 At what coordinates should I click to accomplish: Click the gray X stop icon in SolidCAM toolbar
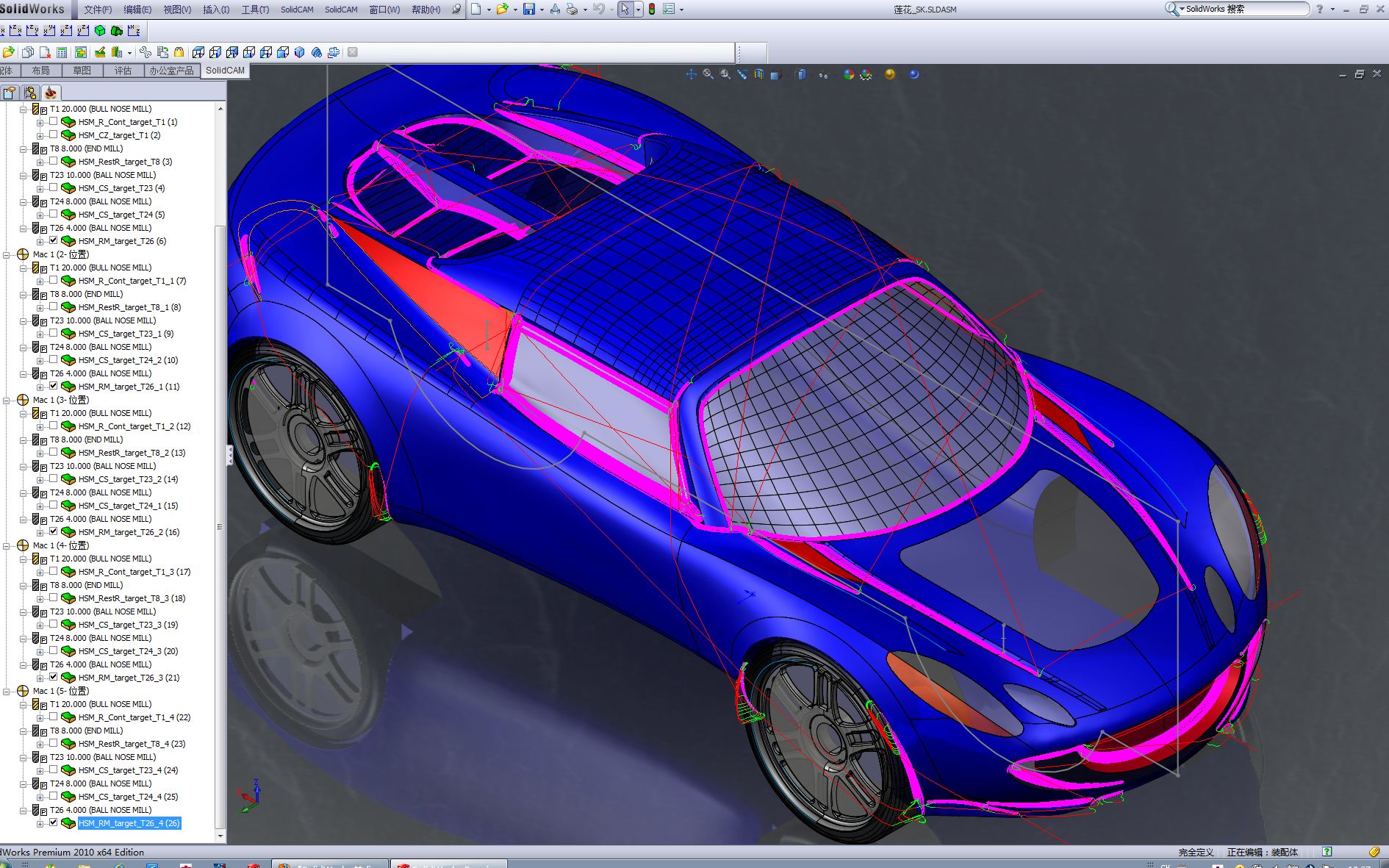353,52
